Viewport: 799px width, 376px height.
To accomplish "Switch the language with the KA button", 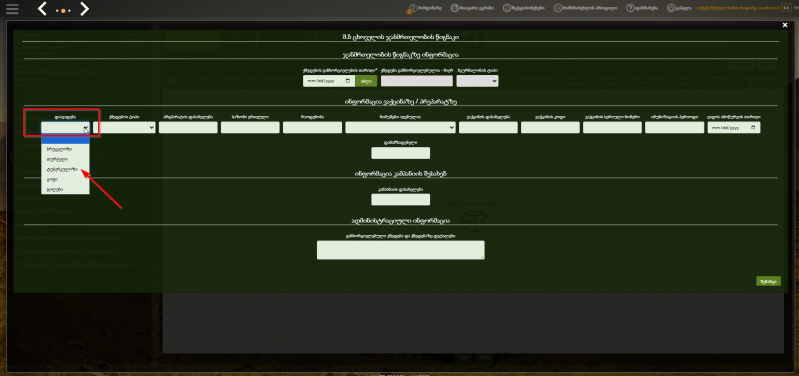I will click(x=785, y=8).
